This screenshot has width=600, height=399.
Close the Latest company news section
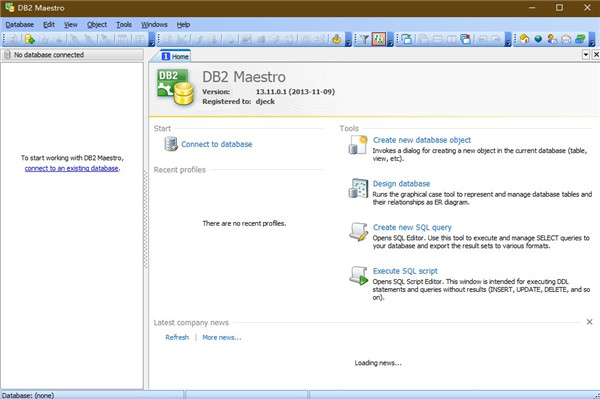pos(589,322)
